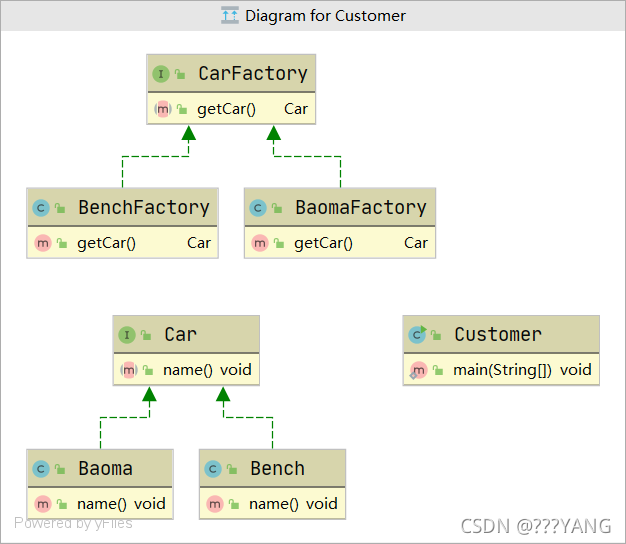Select the Customer class title
The width and height of the screenshot is (626, 544).
point(498,334)
